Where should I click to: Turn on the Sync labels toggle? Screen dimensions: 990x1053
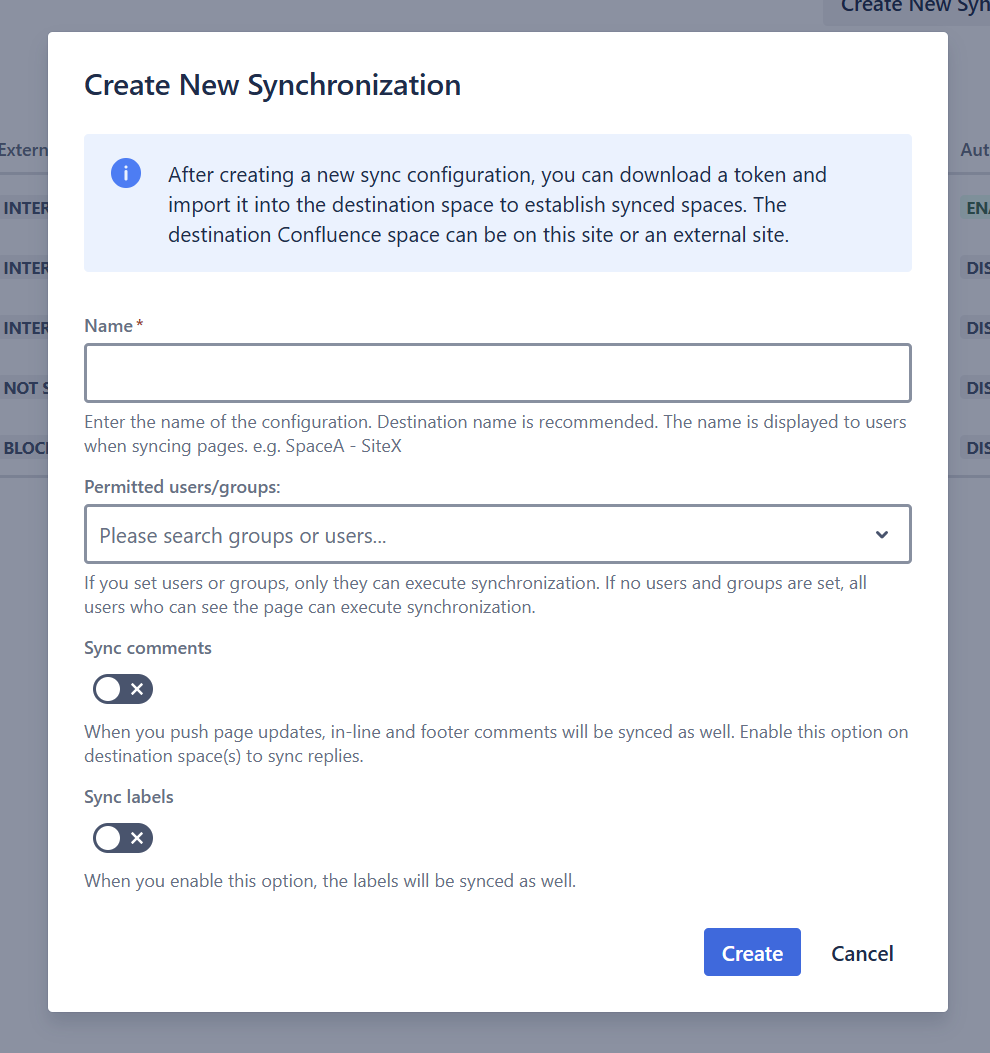tap(123, 838)
